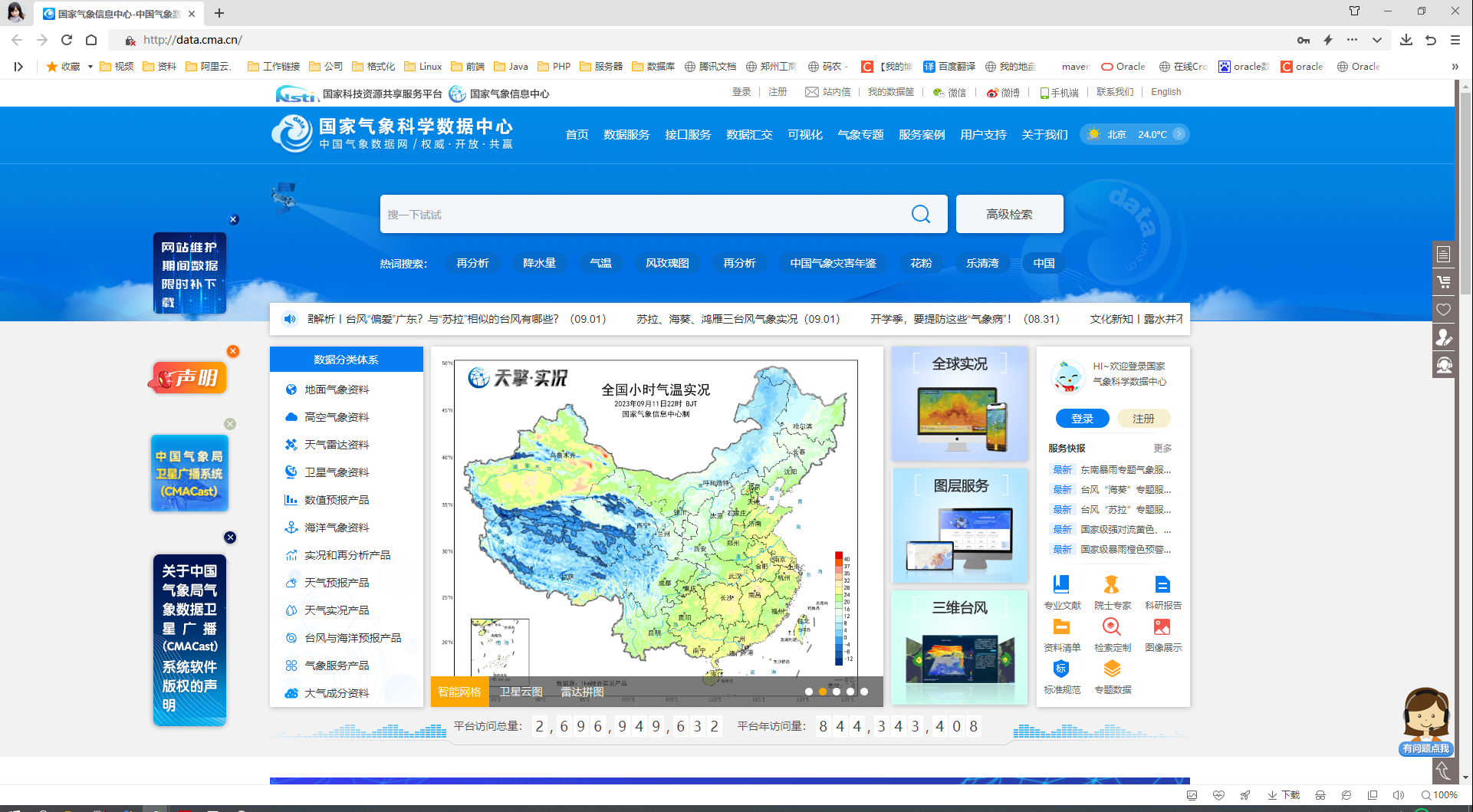Show more bookmarks with the chevron

tap(1455, 67)
